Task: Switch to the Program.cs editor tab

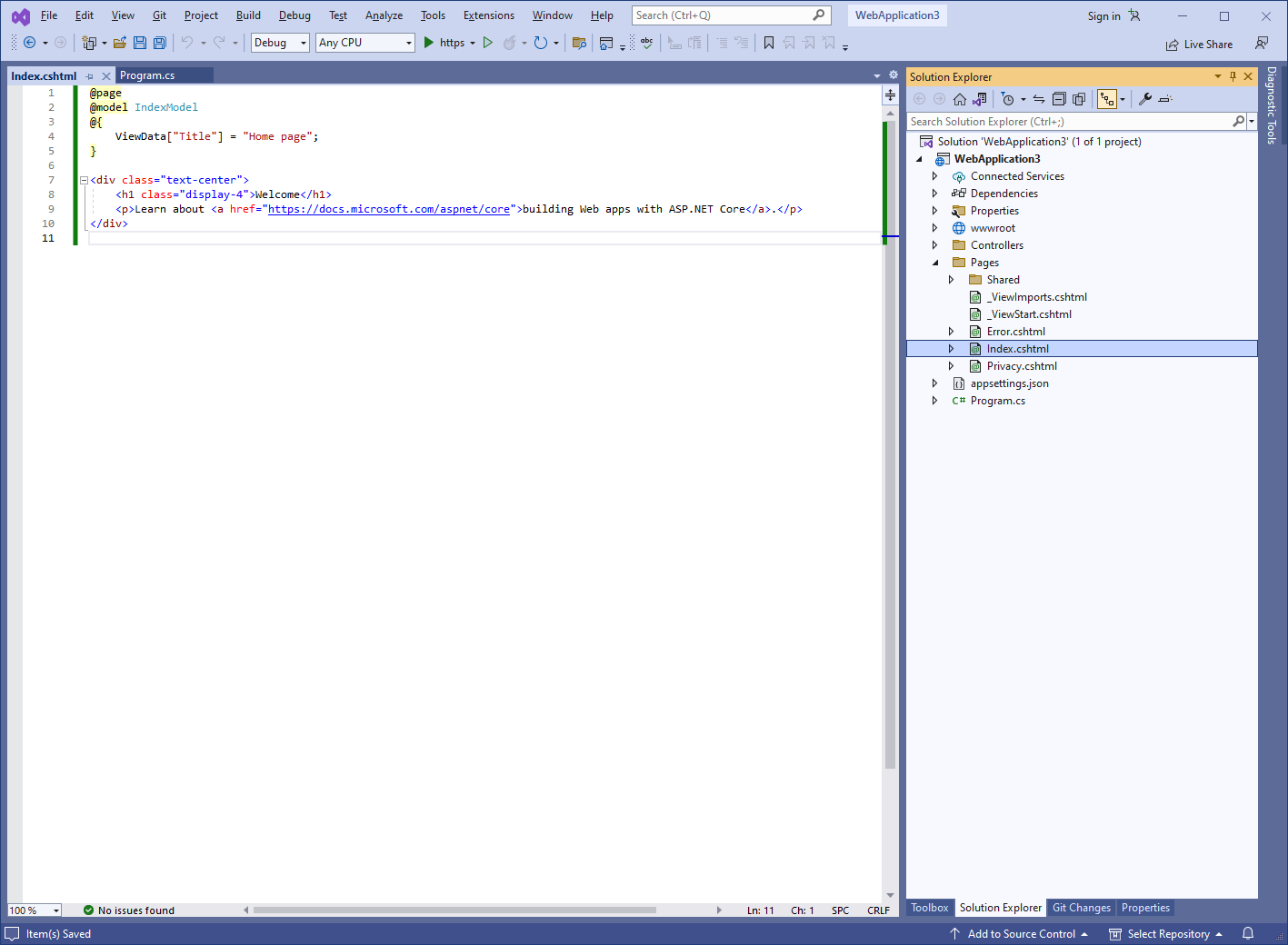Action: [147, 75]
